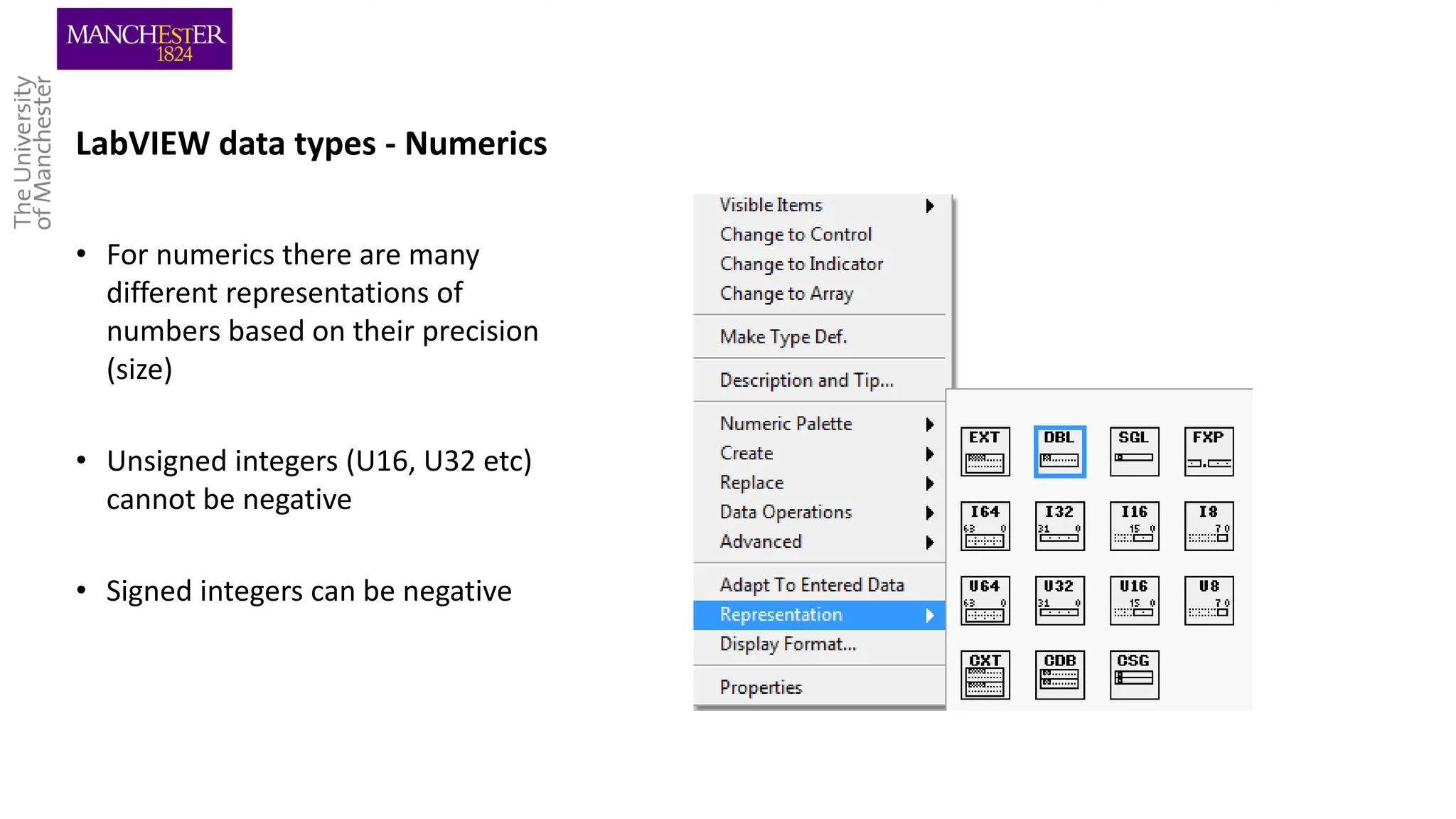
Task: Choose the U16 unsigned integer representation
Action: (1134, 601)
